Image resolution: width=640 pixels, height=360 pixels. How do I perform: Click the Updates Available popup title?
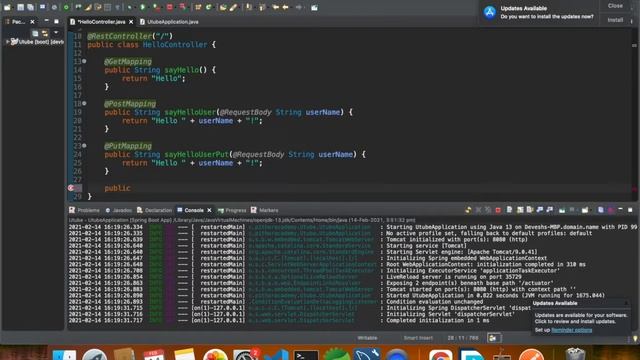[x=555, y=303]
